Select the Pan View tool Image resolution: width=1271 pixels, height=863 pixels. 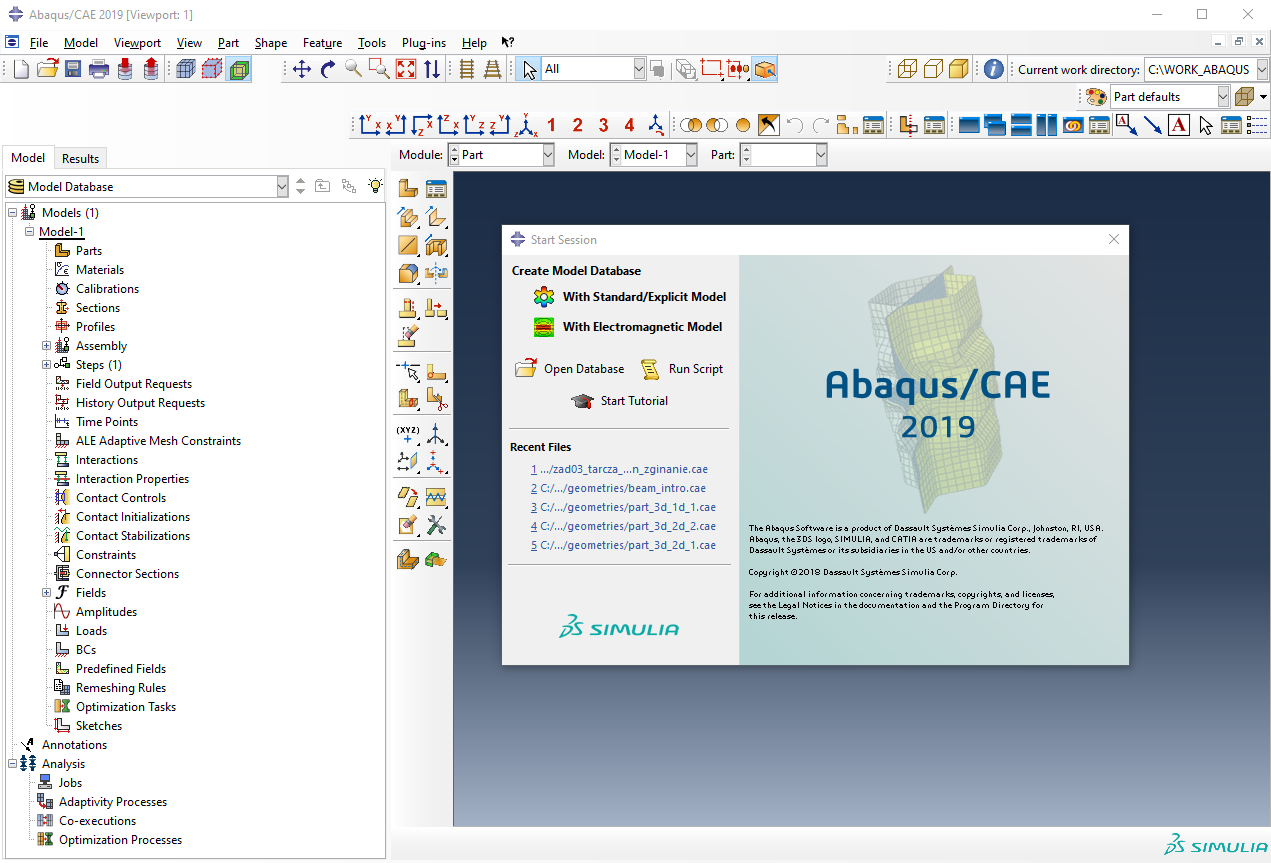tap(302, 69)
